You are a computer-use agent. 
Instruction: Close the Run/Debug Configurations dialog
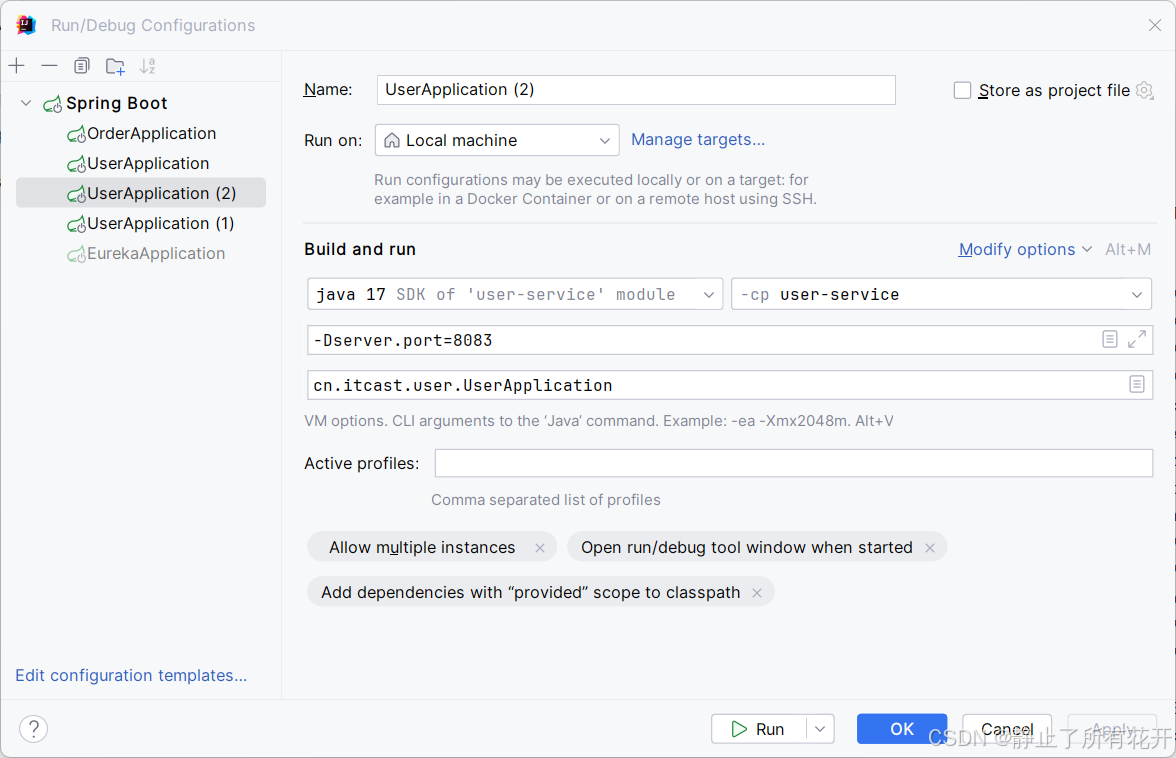coord(1155,25)
